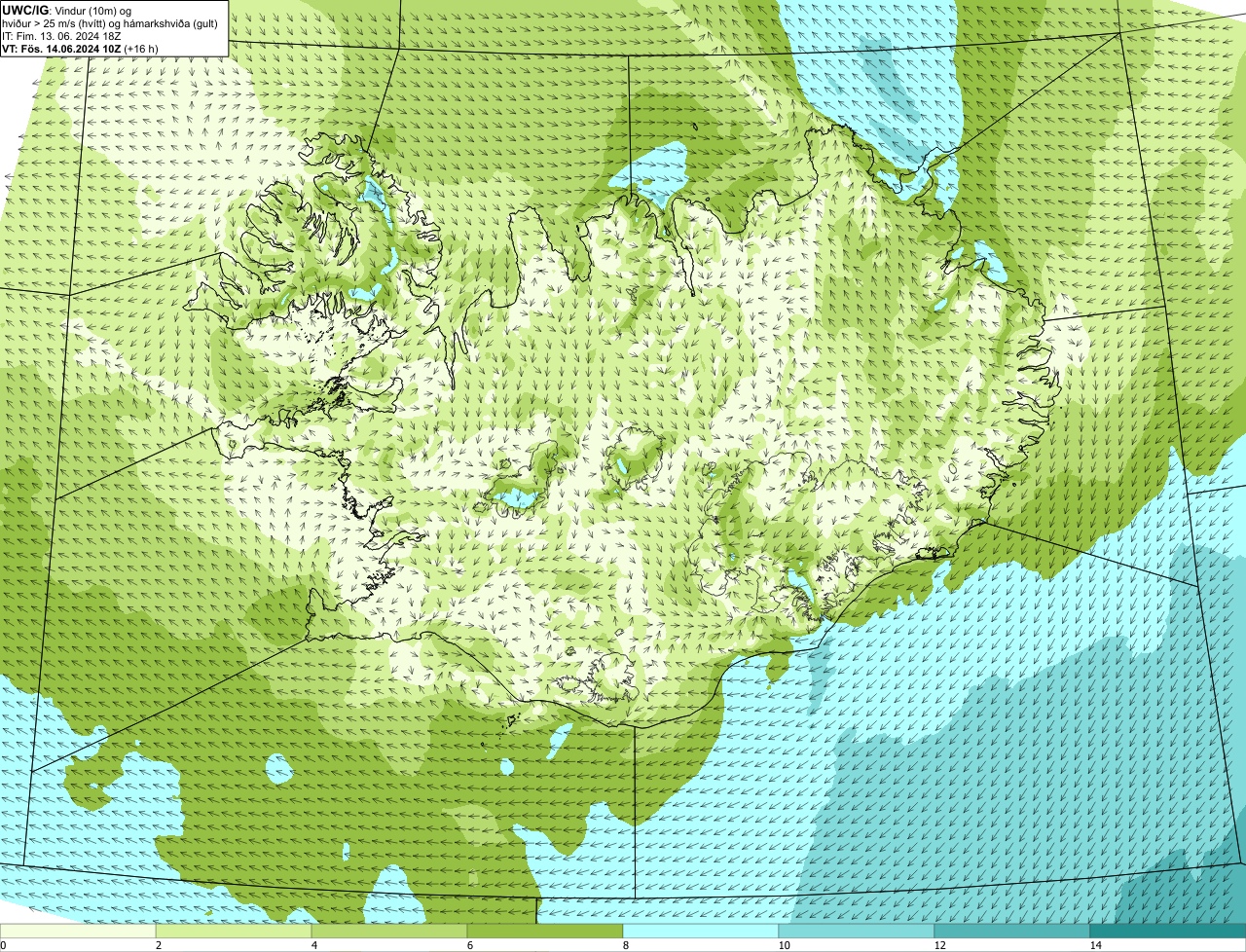Click the legend scale label '2'
Image resolution: width=1246 pixels, height=952 pixels.
point(158,945)
